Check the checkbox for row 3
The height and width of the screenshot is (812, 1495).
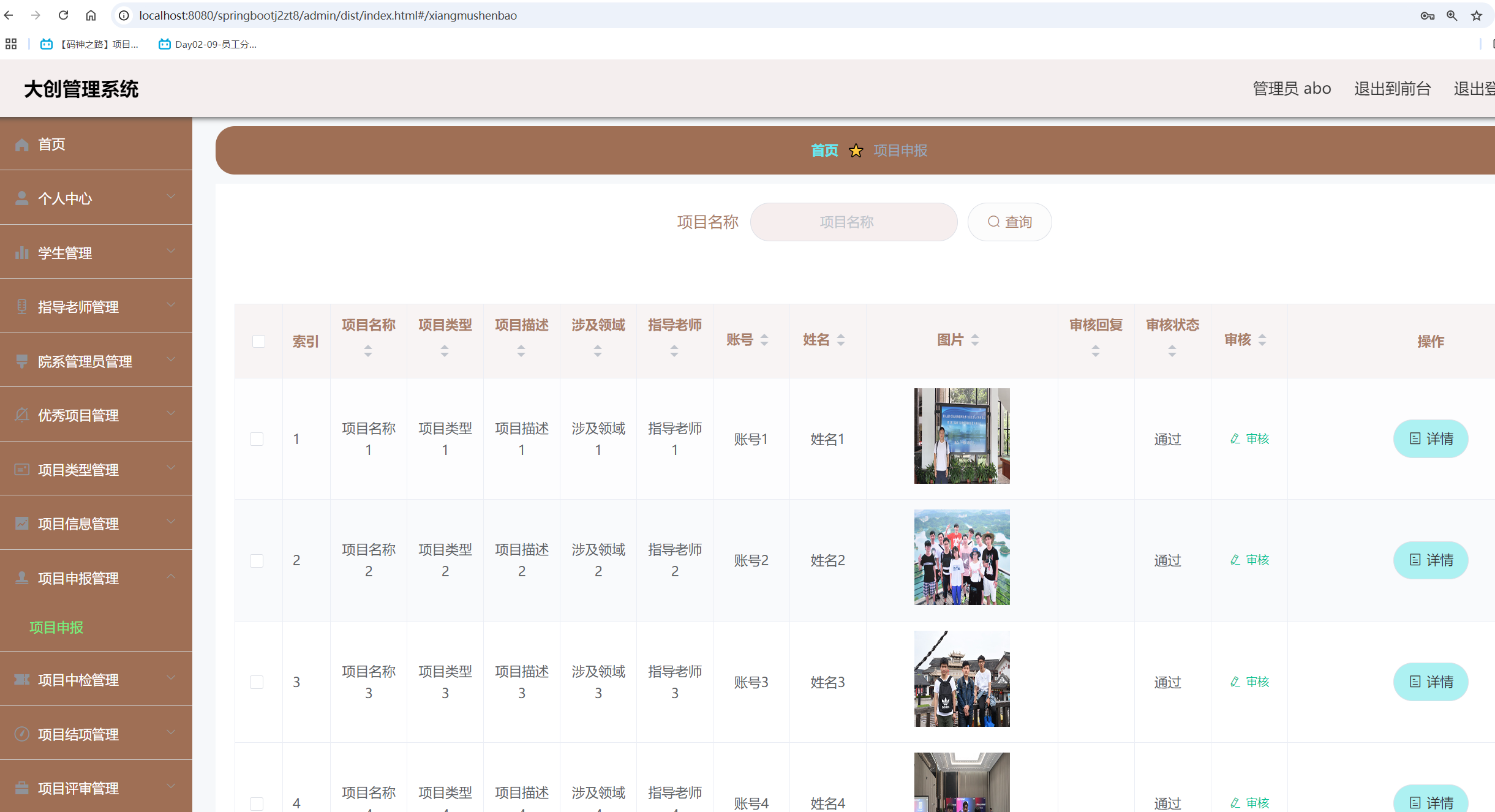point(258,682)
